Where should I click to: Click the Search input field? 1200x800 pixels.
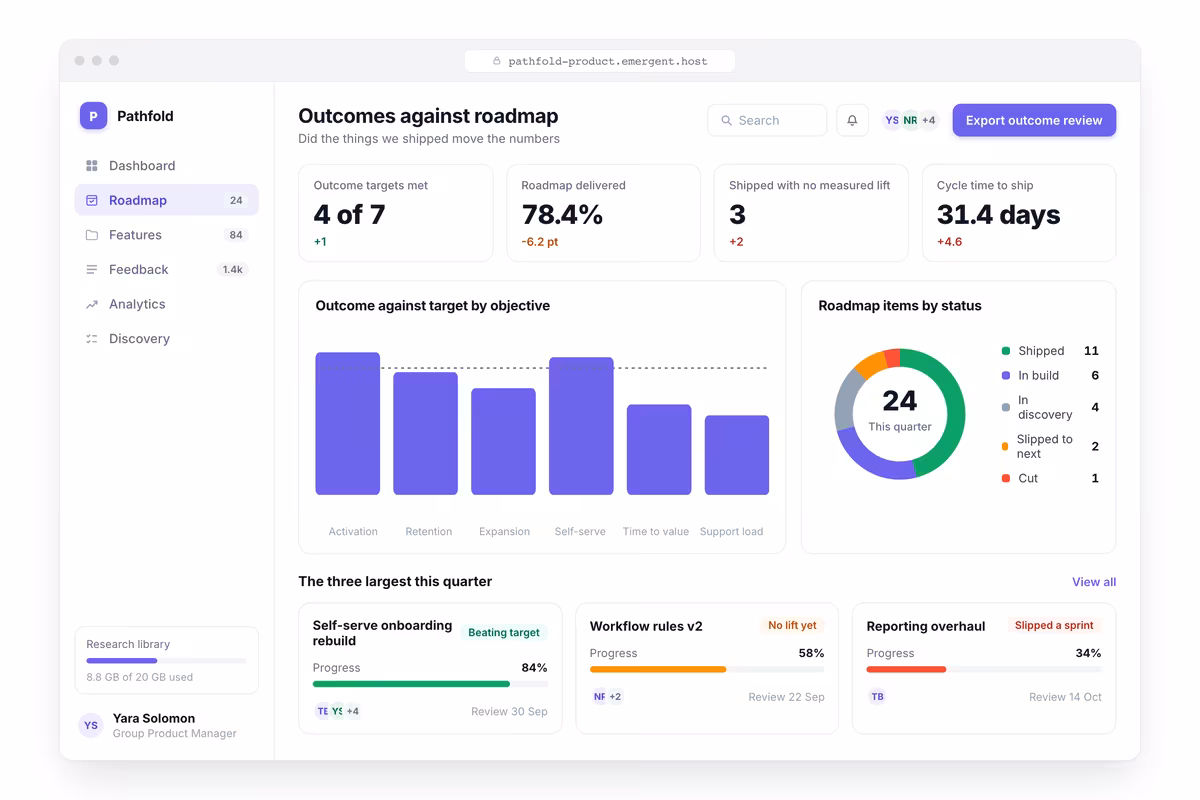pyautogui.click(x=767, y=120)
